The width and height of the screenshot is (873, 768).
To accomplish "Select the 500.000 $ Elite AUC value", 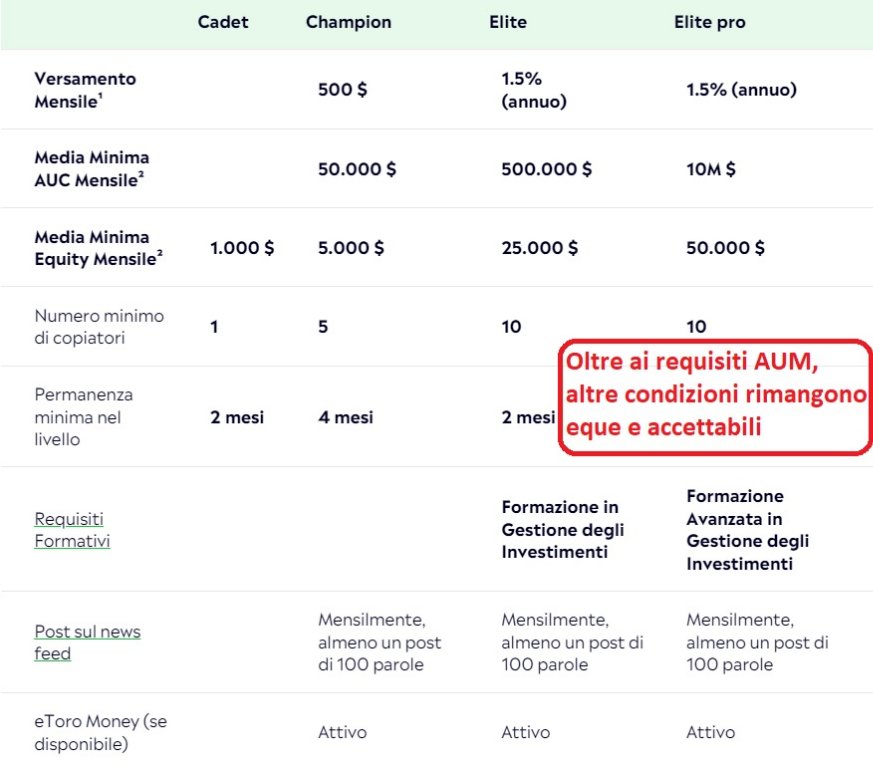I will coord(546,169).
